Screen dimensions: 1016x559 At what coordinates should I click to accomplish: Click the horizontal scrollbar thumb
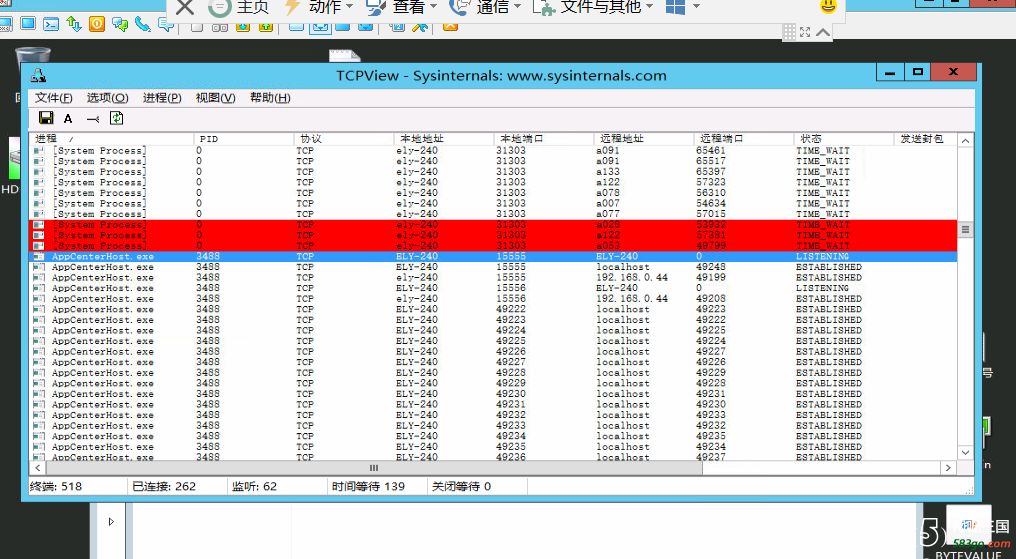point(374,468)
